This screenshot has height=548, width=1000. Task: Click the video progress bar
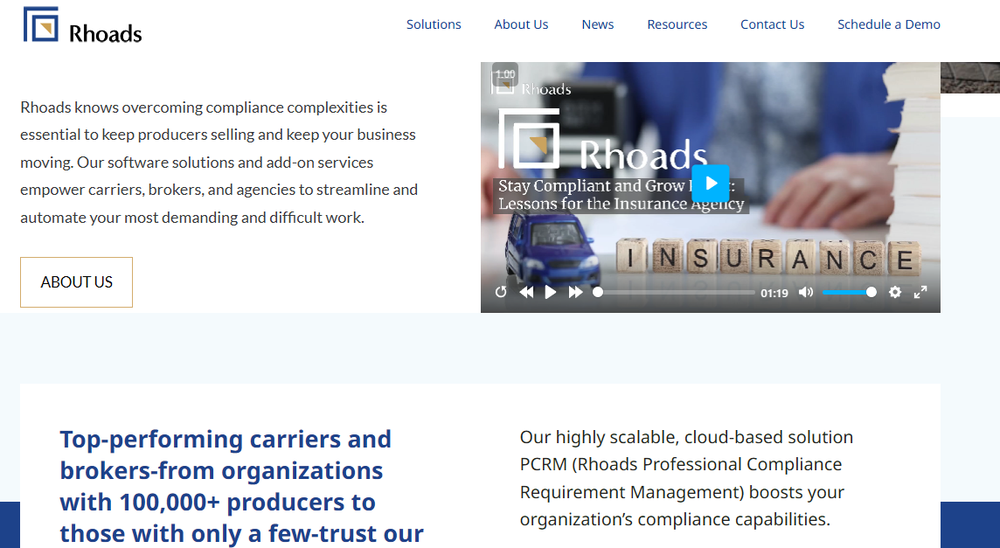pyautogui.click(x=674, y=292)
